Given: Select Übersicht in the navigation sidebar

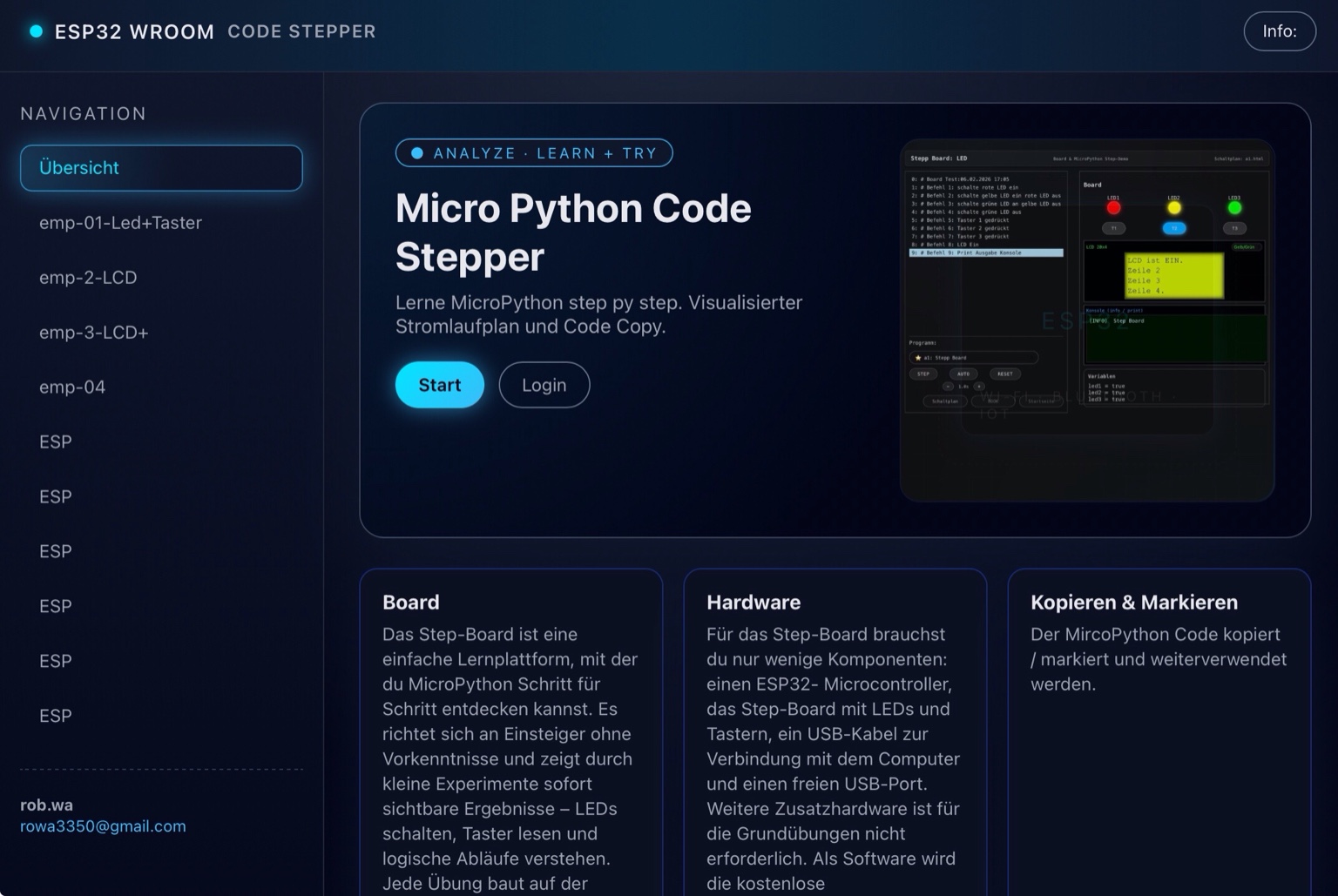Looking at the screenshot, I should tap(160, 167).
